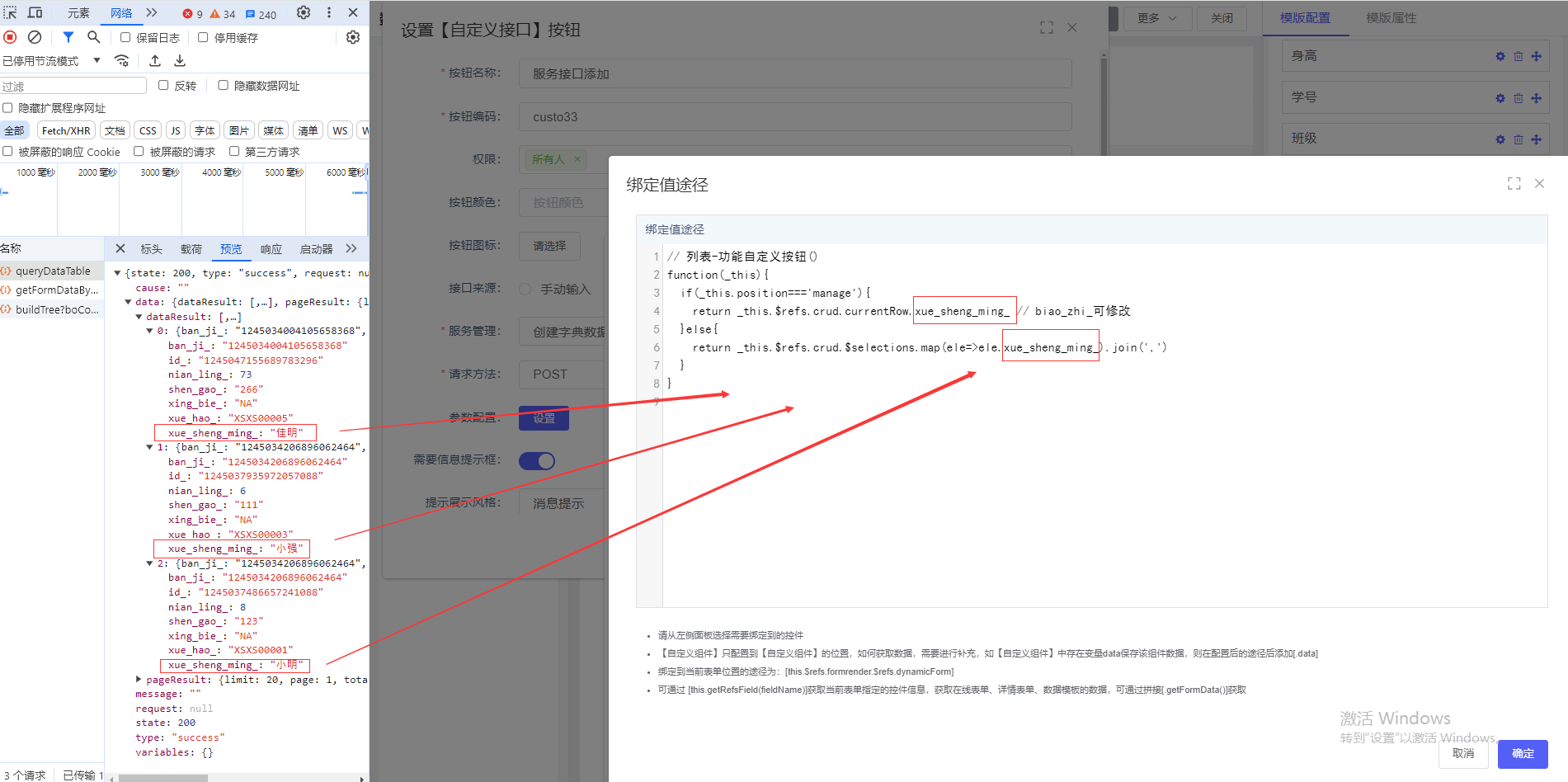Select the Fetch/XHR filter type
This screenshot has height=782, width=1568.
point(66,130)
